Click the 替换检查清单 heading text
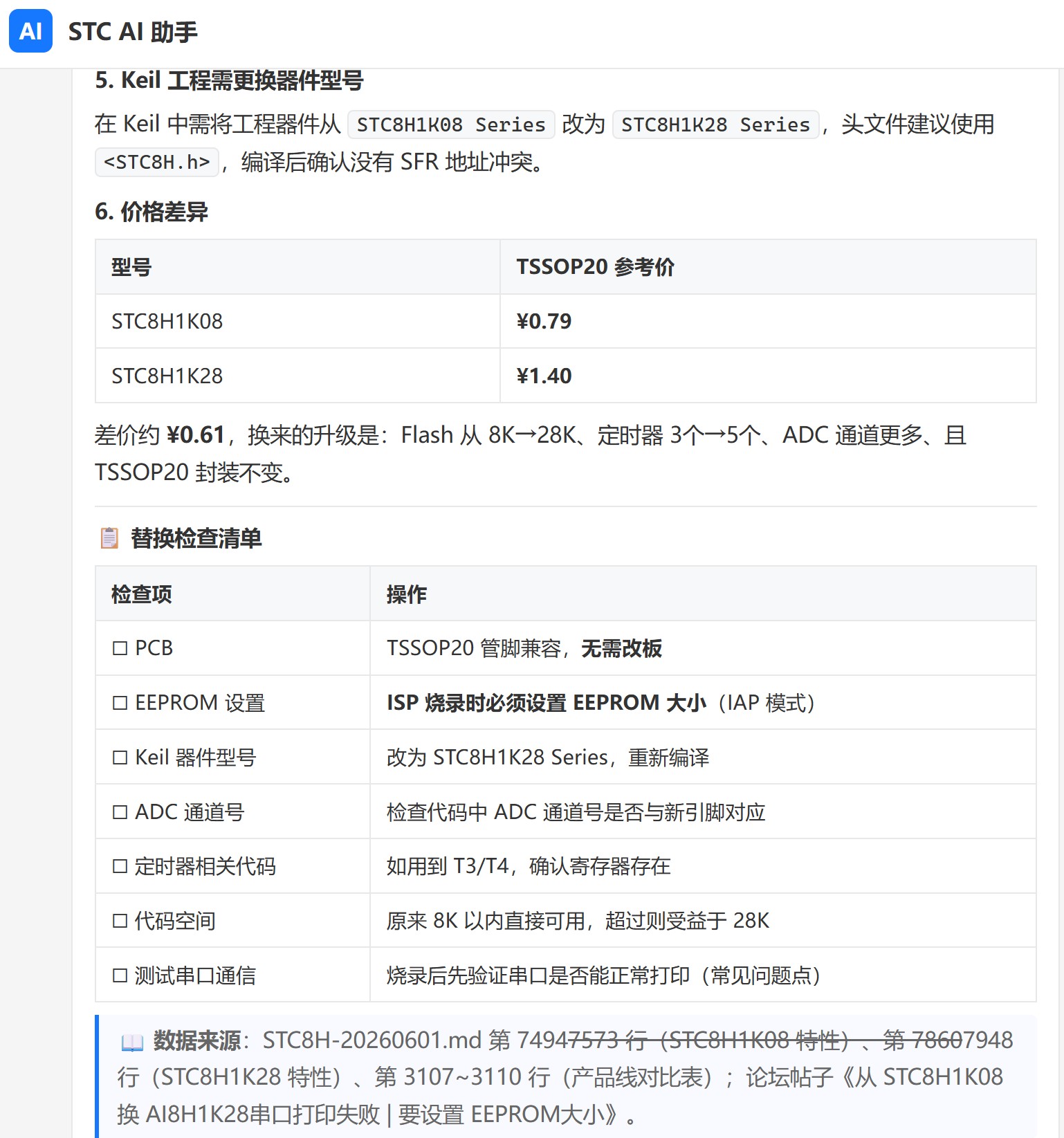1064x1138 pixels. (196, 538)
